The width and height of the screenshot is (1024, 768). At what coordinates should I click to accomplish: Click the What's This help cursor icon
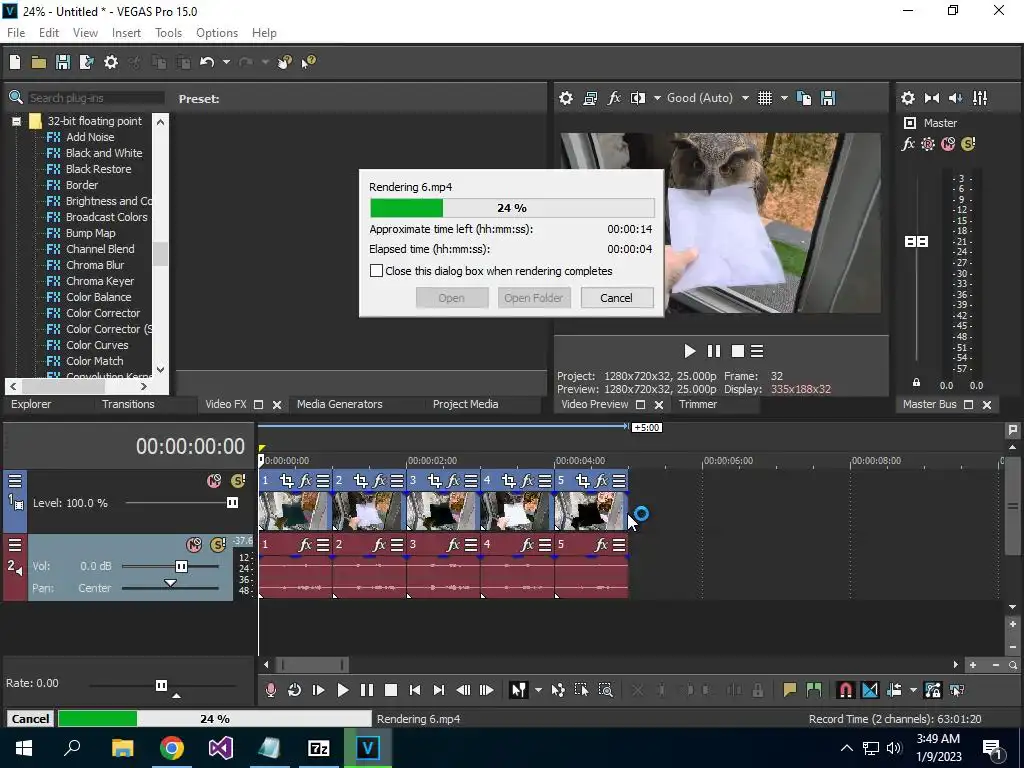pos(308,62)
